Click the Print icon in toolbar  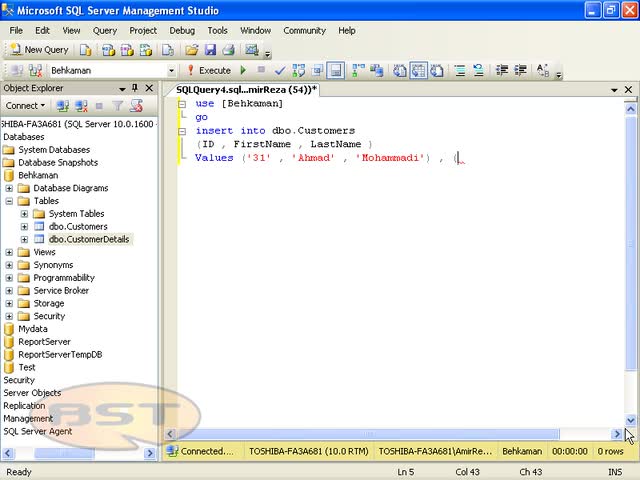[x=229, y=50]
